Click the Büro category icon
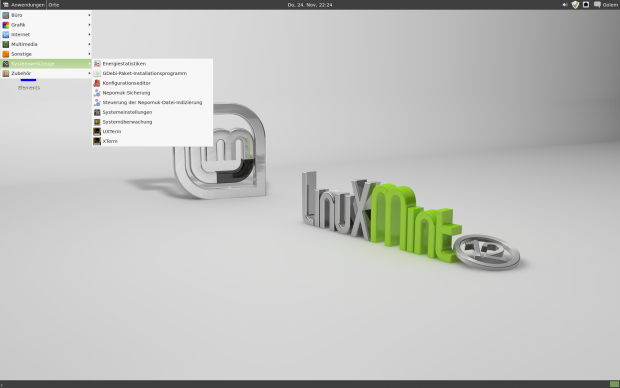Image resolution: width=620 pixels, height=388 pixels. (6, 15)
